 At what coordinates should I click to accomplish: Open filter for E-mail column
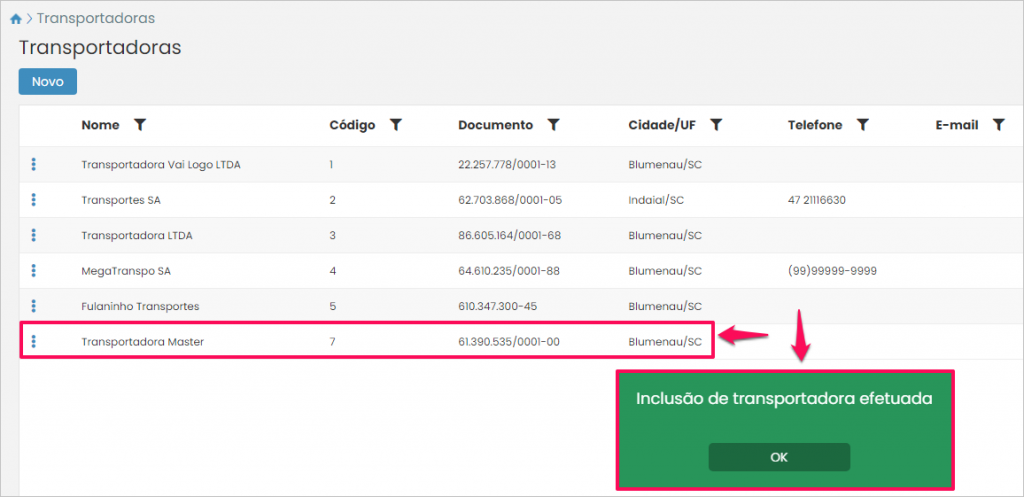(x=998, y=125)
